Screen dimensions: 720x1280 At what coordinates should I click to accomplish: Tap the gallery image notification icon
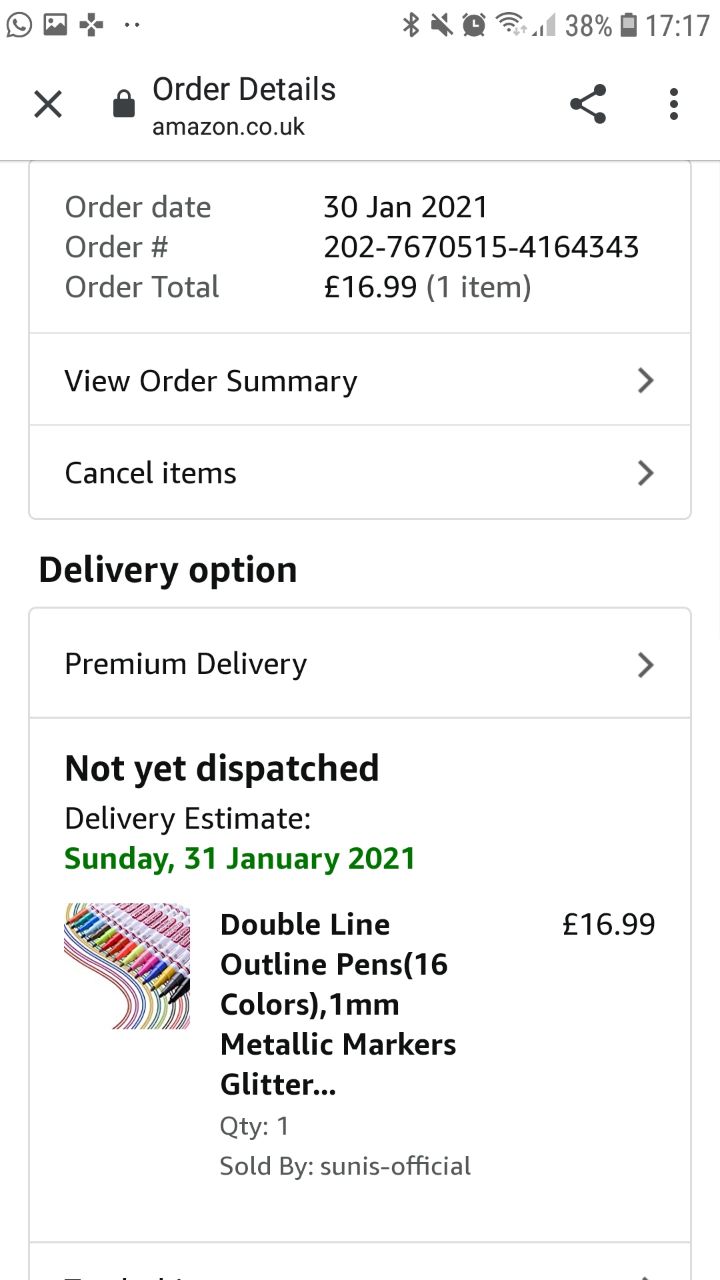[55, 25]
